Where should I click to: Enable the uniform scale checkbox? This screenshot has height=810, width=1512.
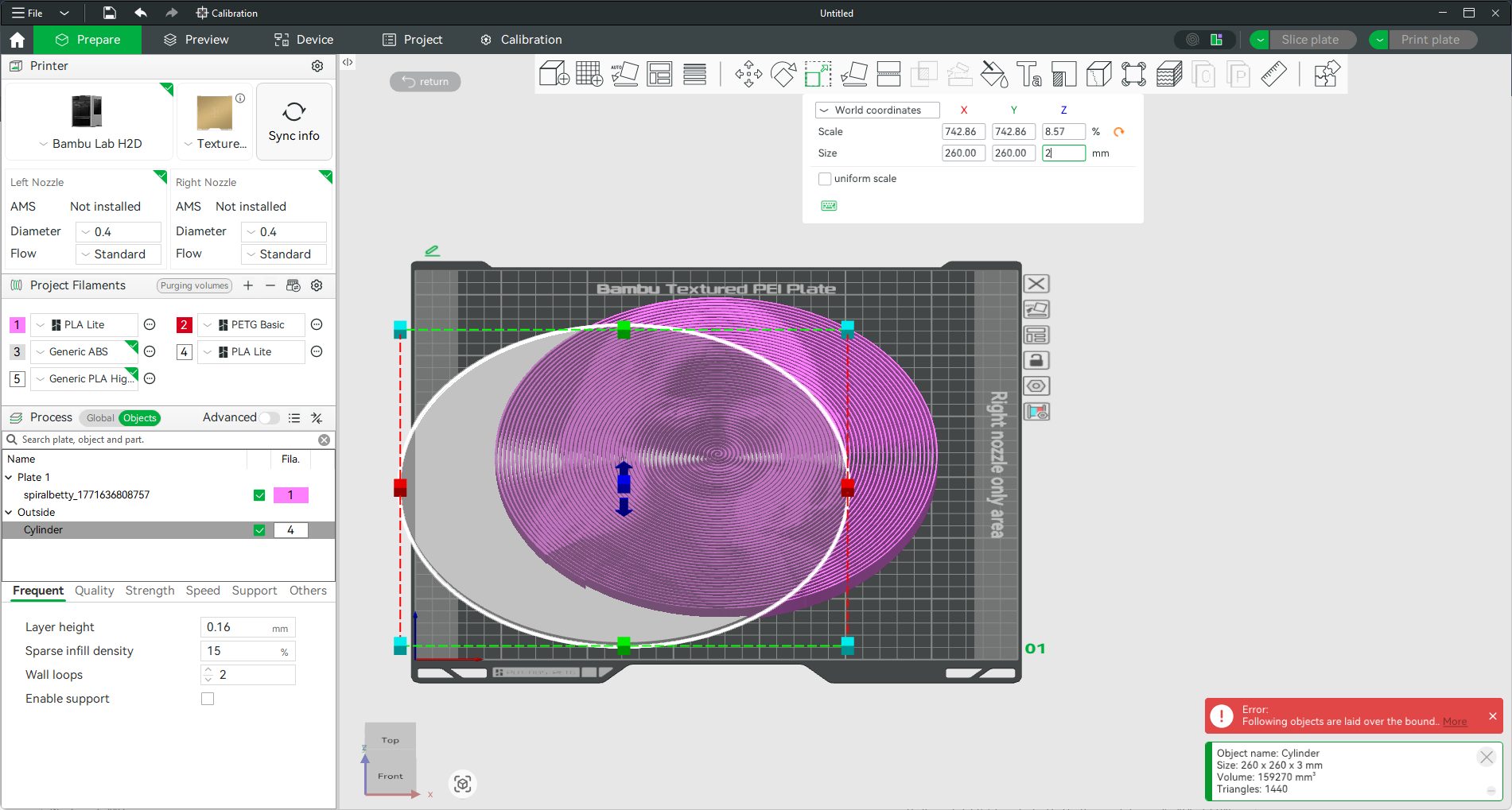pyautogui.click(x=825, y=179)
